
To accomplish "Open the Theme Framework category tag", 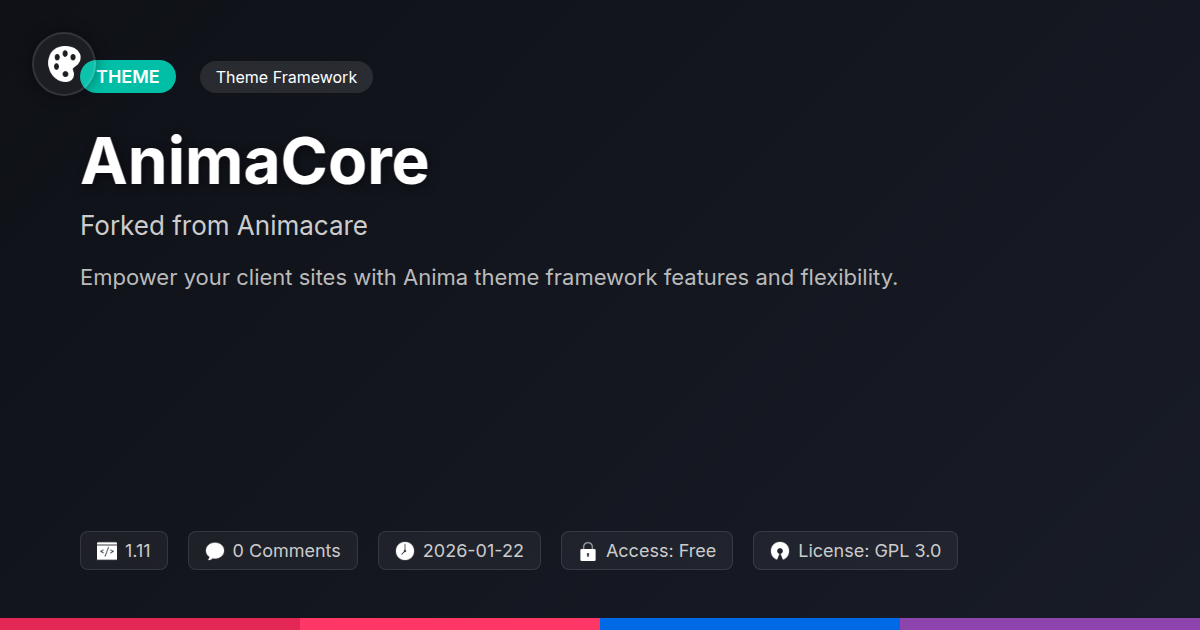I will (x=286, y=77).
